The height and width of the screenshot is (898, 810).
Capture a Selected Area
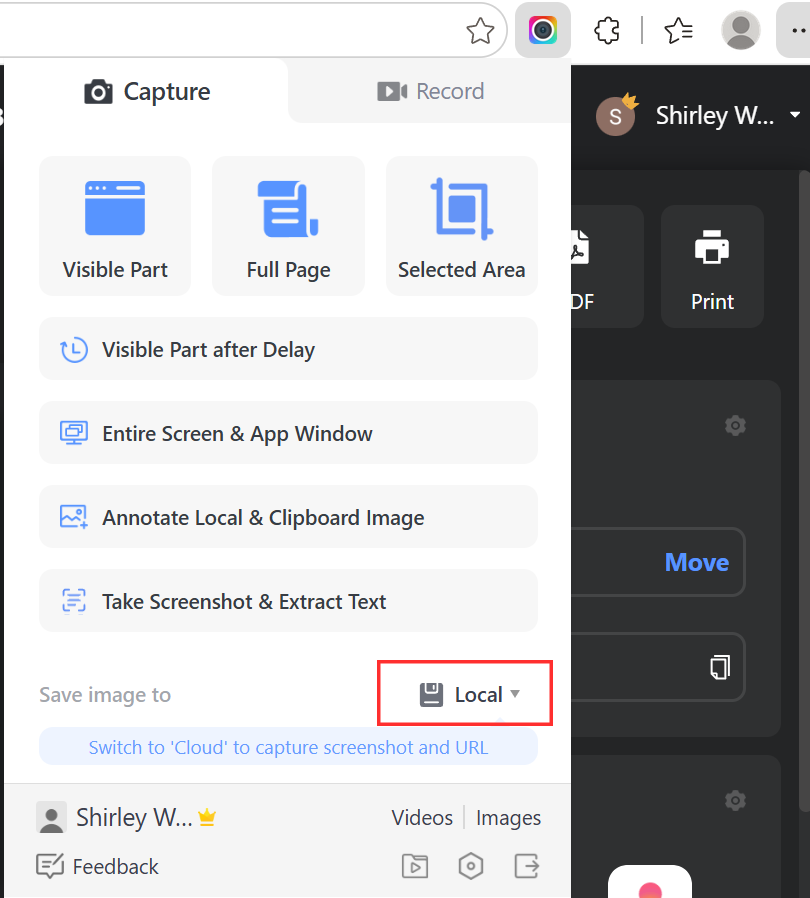(x=462, y=226)
